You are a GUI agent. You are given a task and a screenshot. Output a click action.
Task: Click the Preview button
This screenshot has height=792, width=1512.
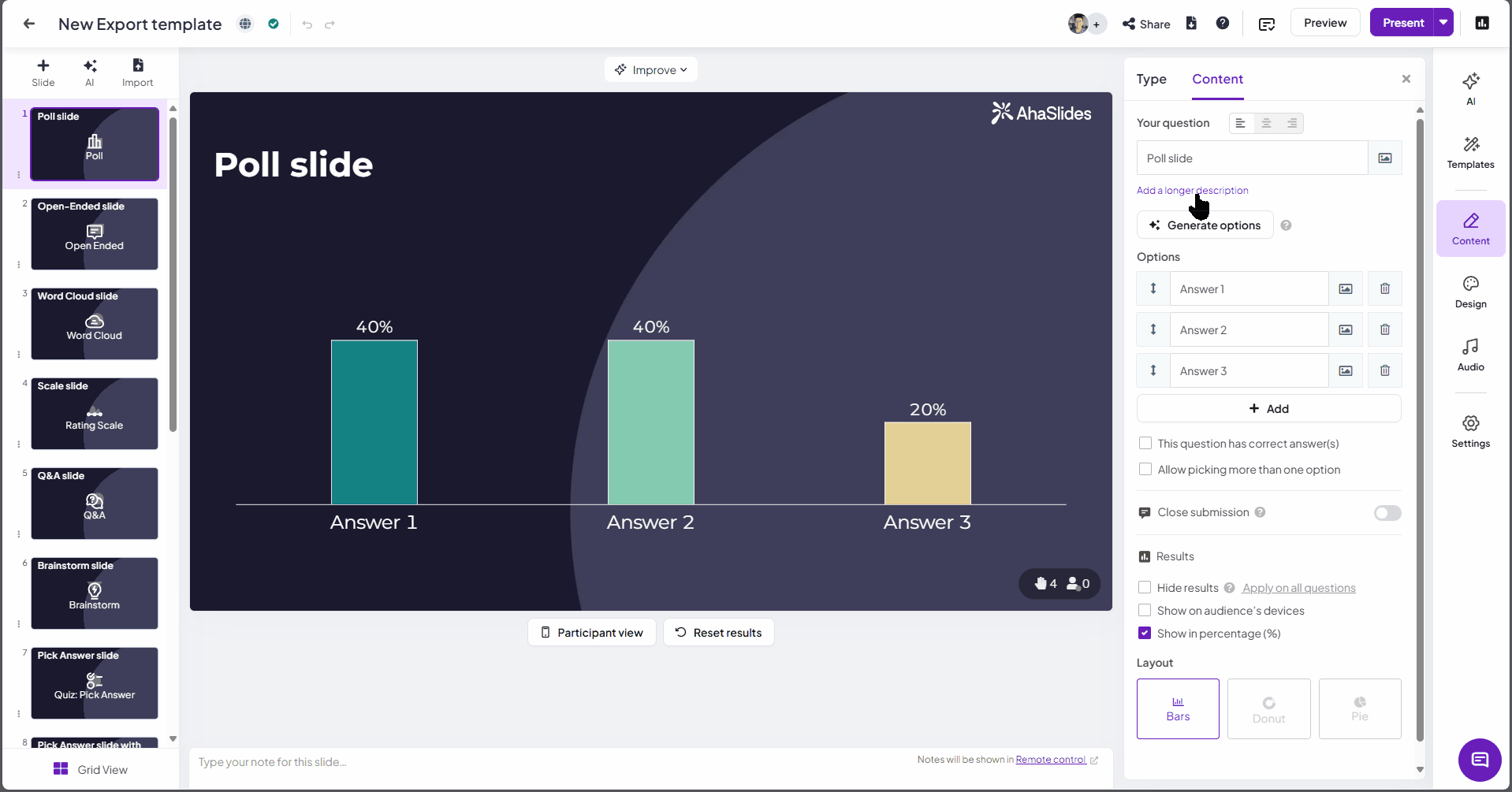(x=1325, y=23)
